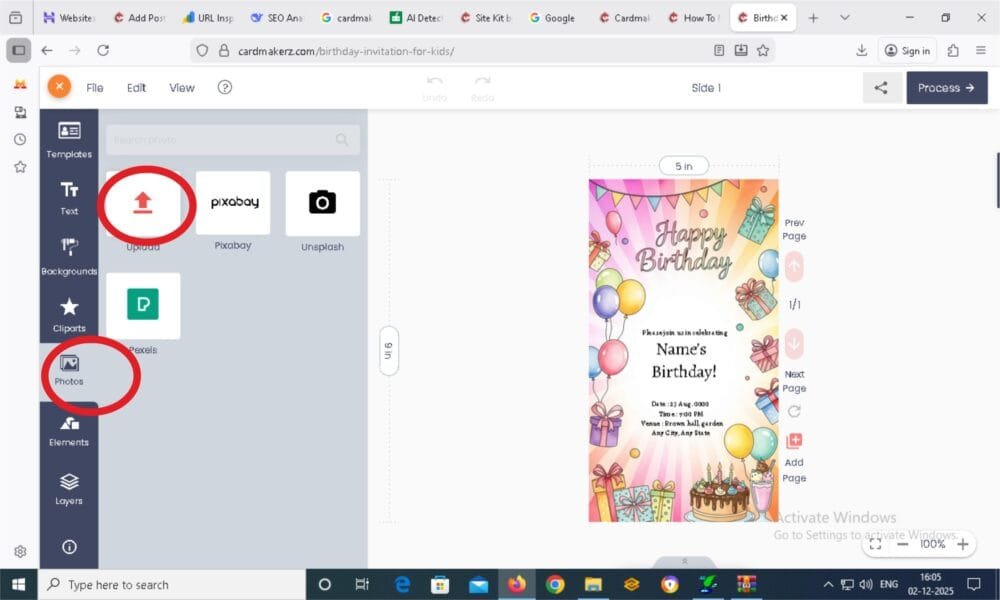Open the File menu

click(x=94, y=87)
